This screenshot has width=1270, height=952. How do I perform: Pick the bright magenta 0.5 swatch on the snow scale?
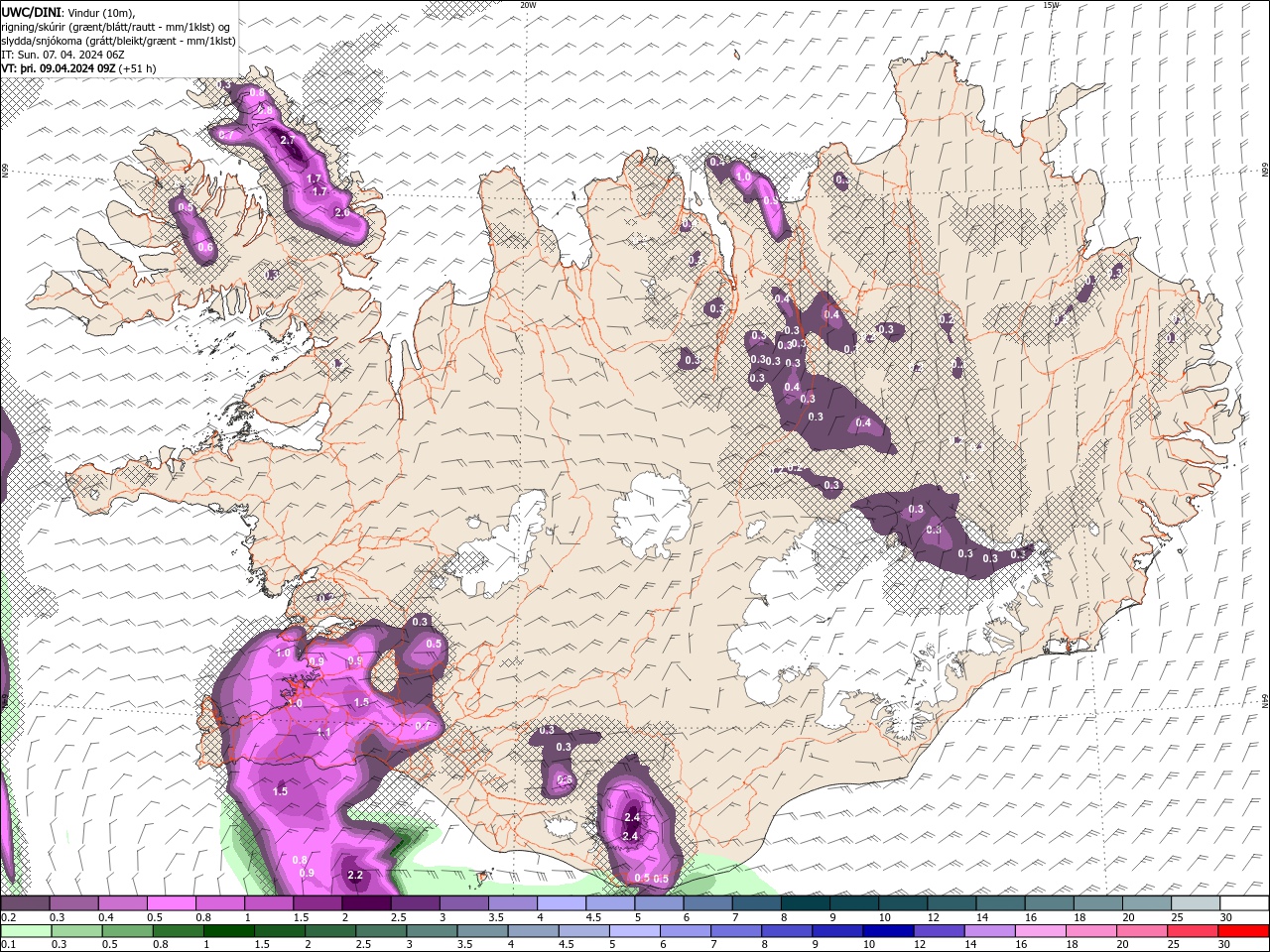tap(171, 903)
